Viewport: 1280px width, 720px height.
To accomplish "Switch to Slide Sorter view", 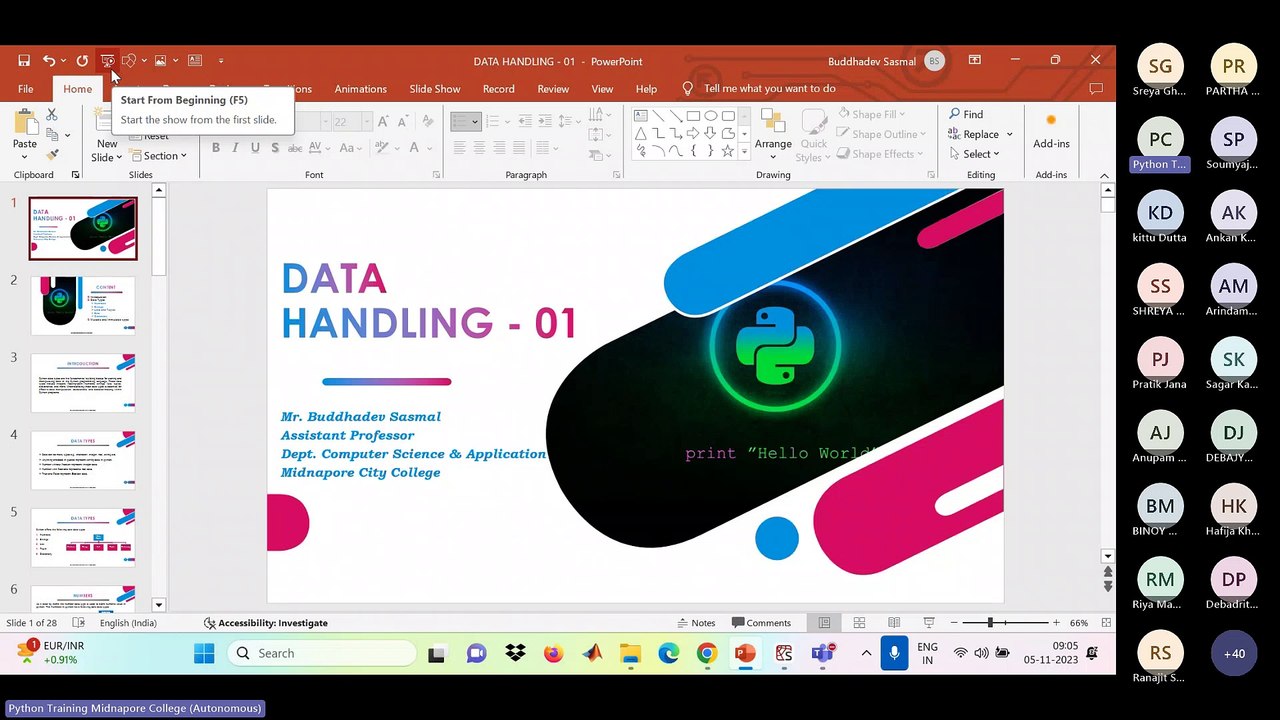I will coord(859,623).
